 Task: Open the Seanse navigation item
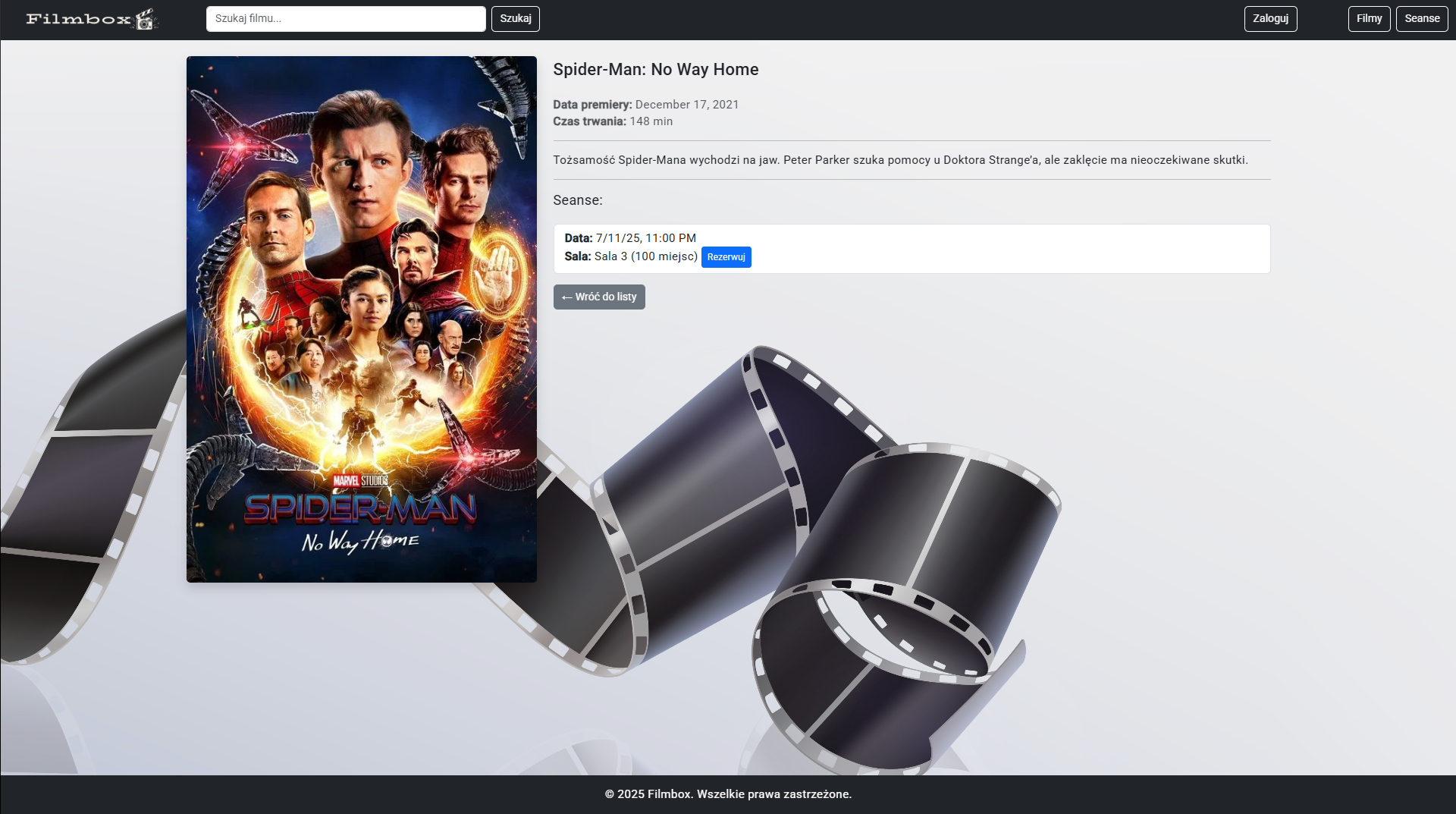(1422, 19)
